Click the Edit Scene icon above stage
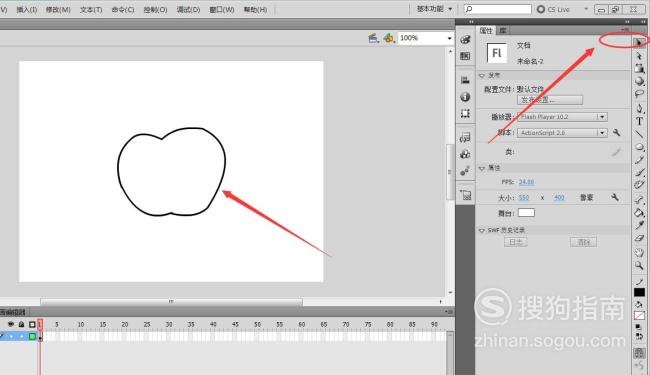Screen dimensions: 650x375 pos(374,38)
